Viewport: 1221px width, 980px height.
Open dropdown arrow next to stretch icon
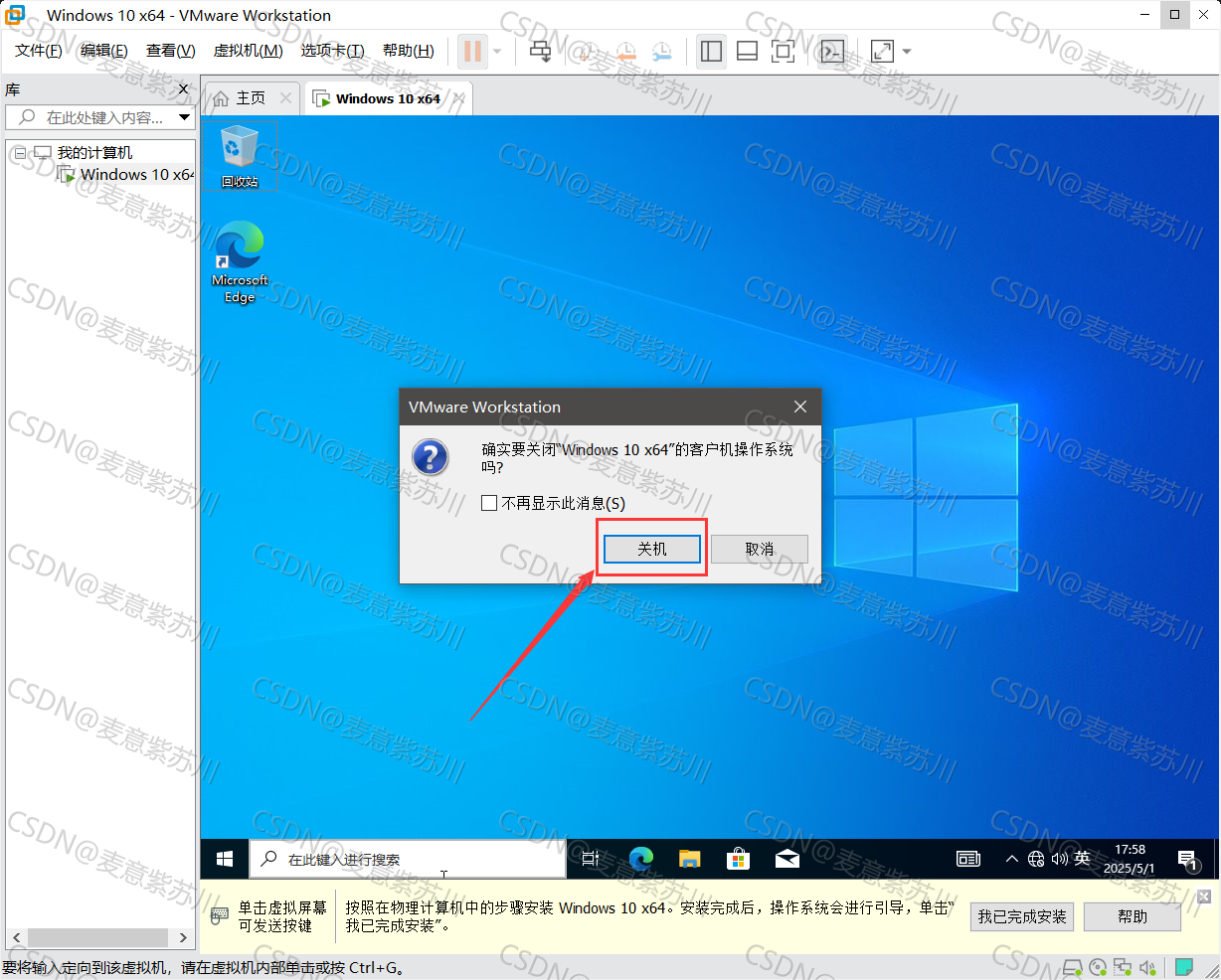(906, 52)
